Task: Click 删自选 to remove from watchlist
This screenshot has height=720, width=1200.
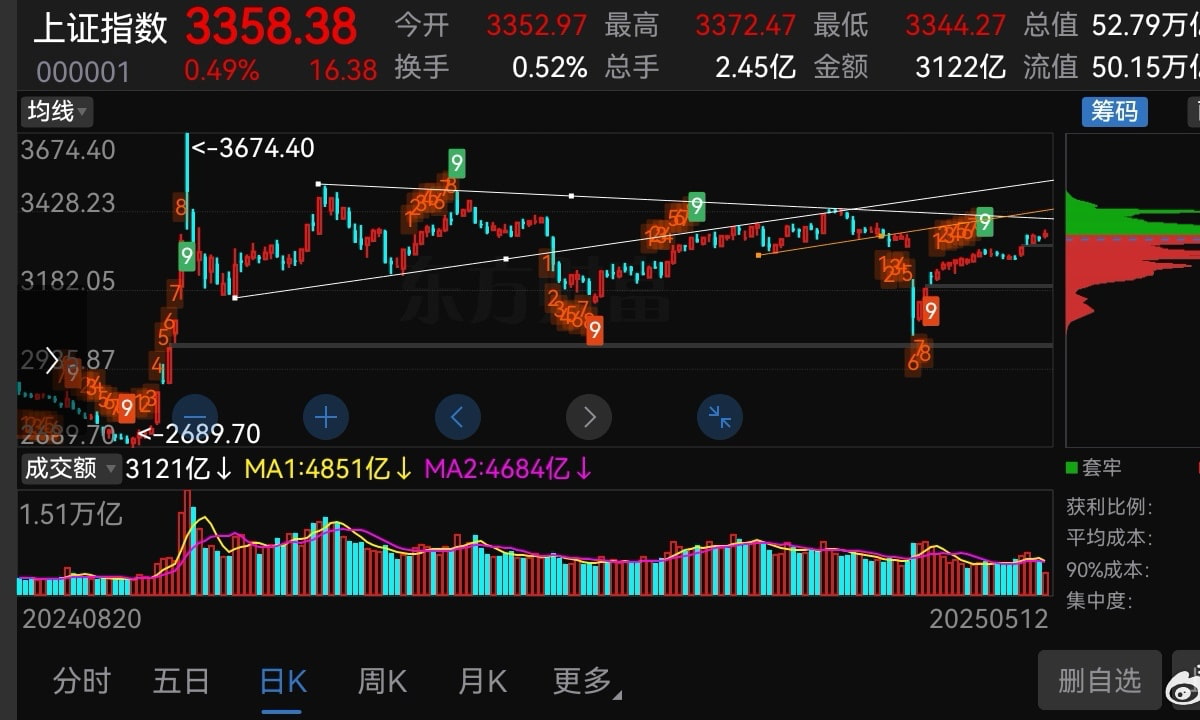Action: (1099, 681)
